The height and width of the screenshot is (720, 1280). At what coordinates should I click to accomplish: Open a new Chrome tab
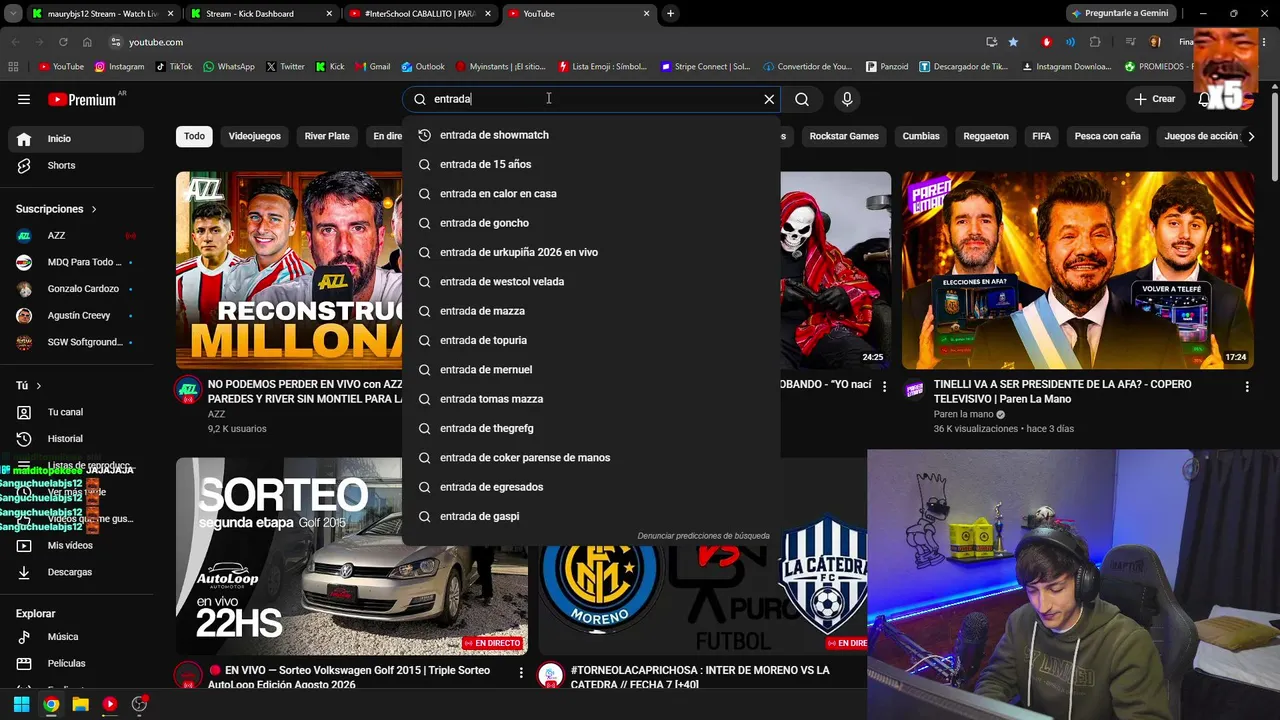pos(670,14)
